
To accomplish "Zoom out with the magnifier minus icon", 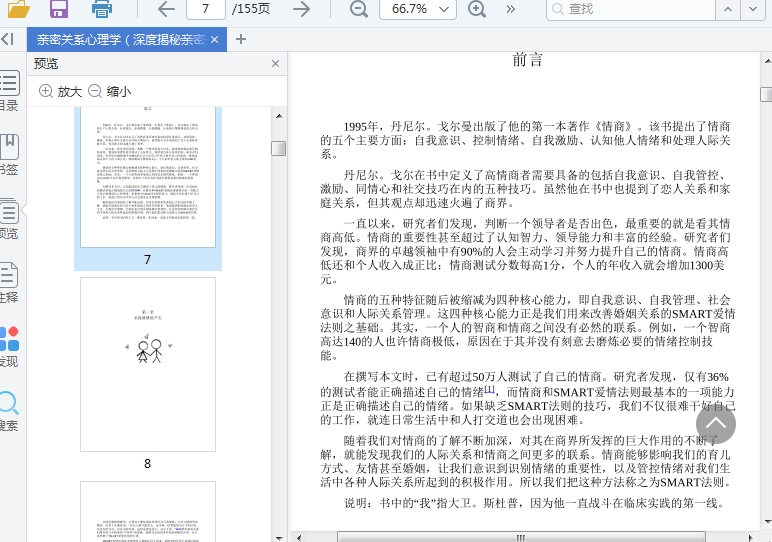I will point(358,9).
